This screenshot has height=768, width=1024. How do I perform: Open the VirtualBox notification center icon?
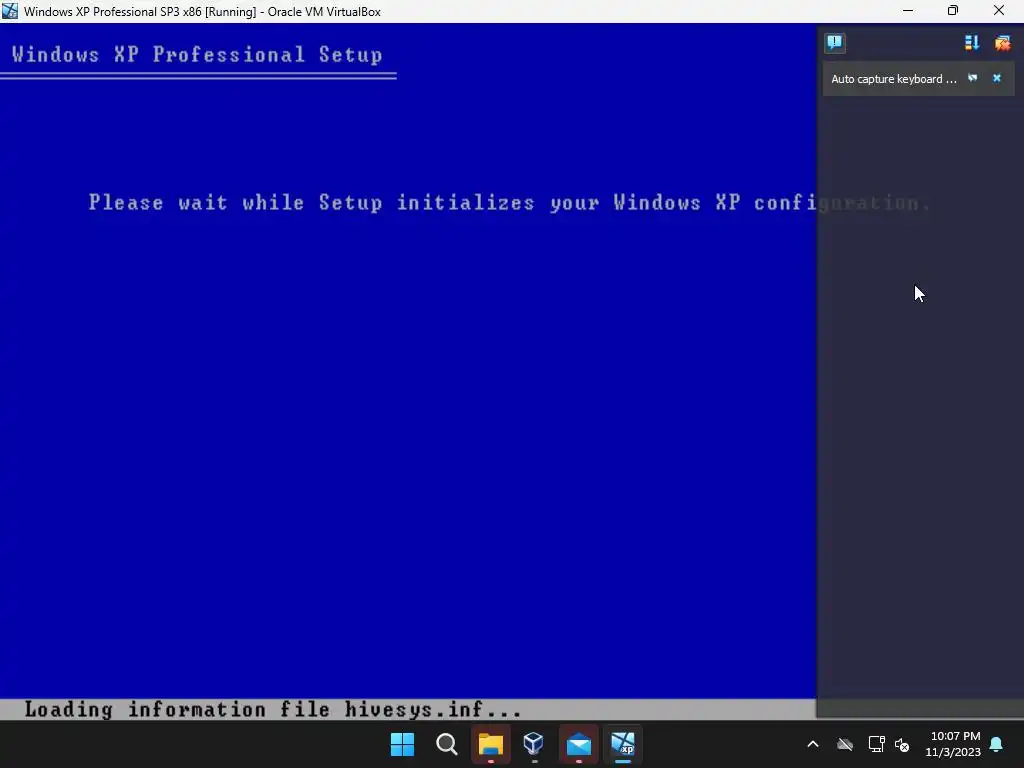click(x=835, y=43)
